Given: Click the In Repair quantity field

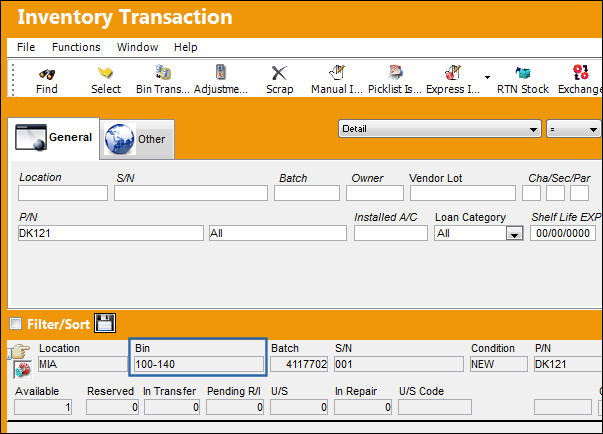Looking at the screenshot, I should [x=363, y=407].
